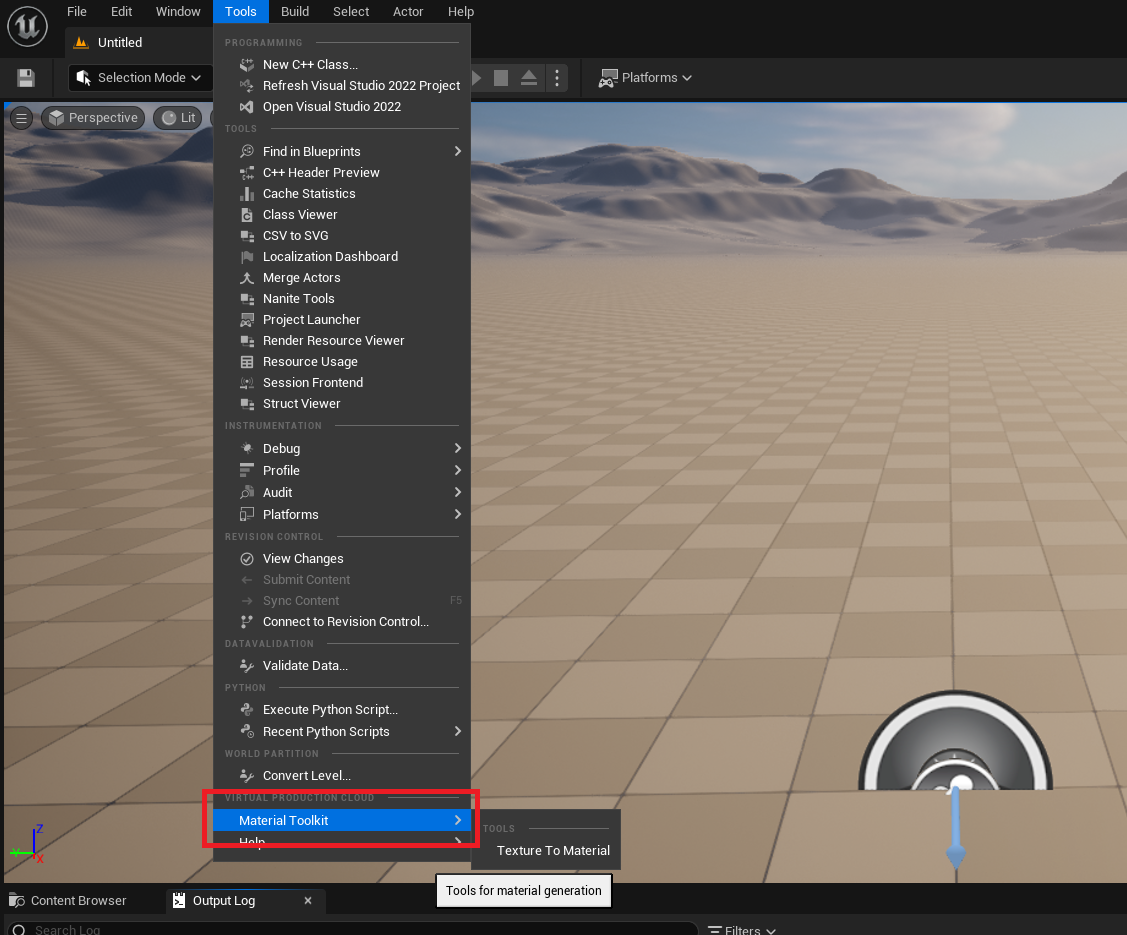Open the Selection Mode dropdown
Image resolution: width=1127 pixels, height=935 pixels.
click(x=139, y=78)
